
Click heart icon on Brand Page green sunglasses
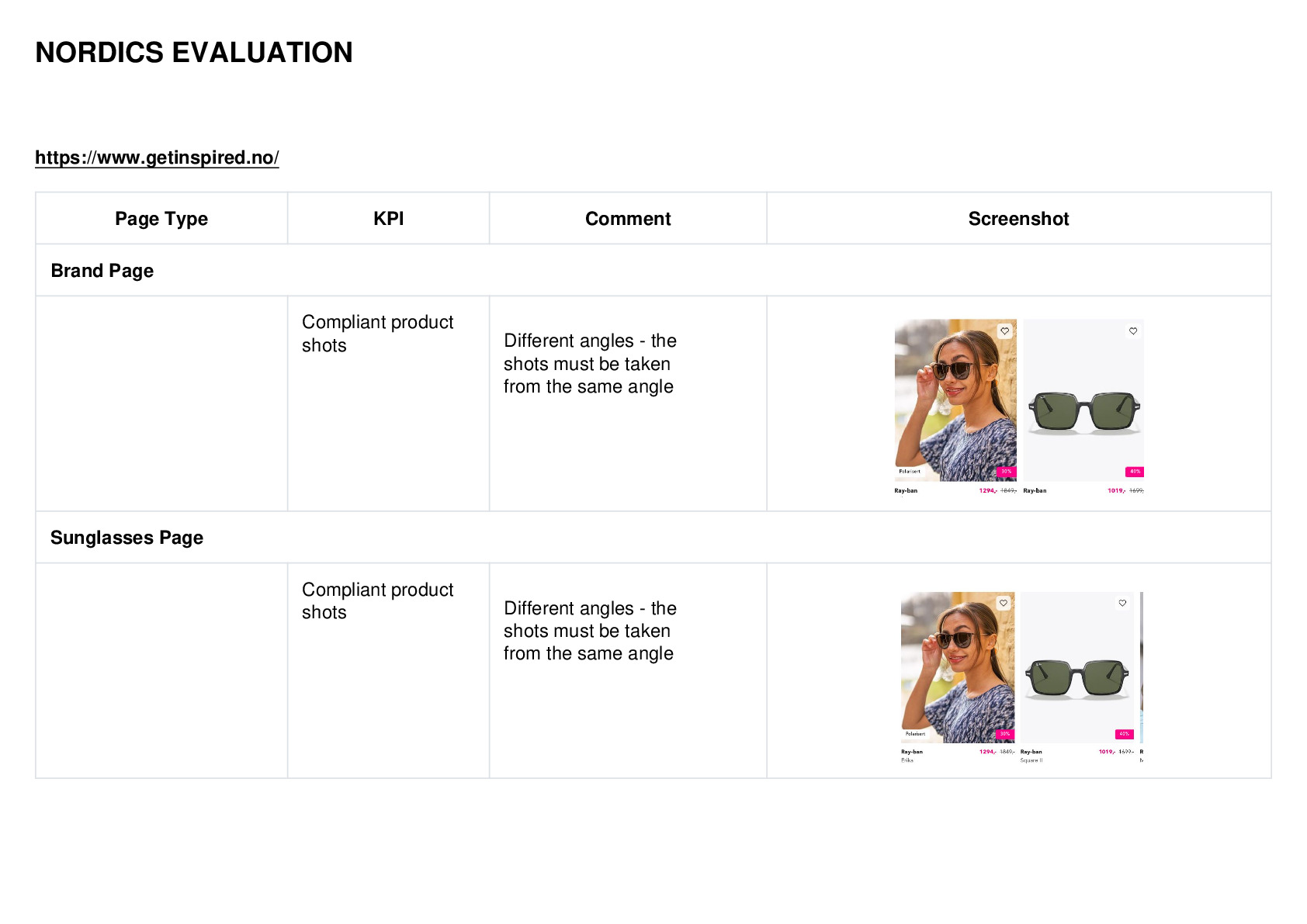(x=1133, y=331)
